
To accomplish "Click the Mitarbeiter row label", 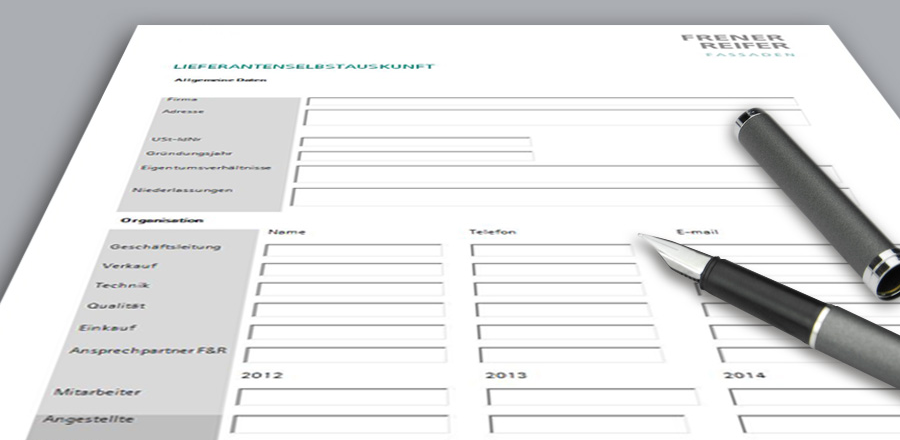I will click(97, 392).
